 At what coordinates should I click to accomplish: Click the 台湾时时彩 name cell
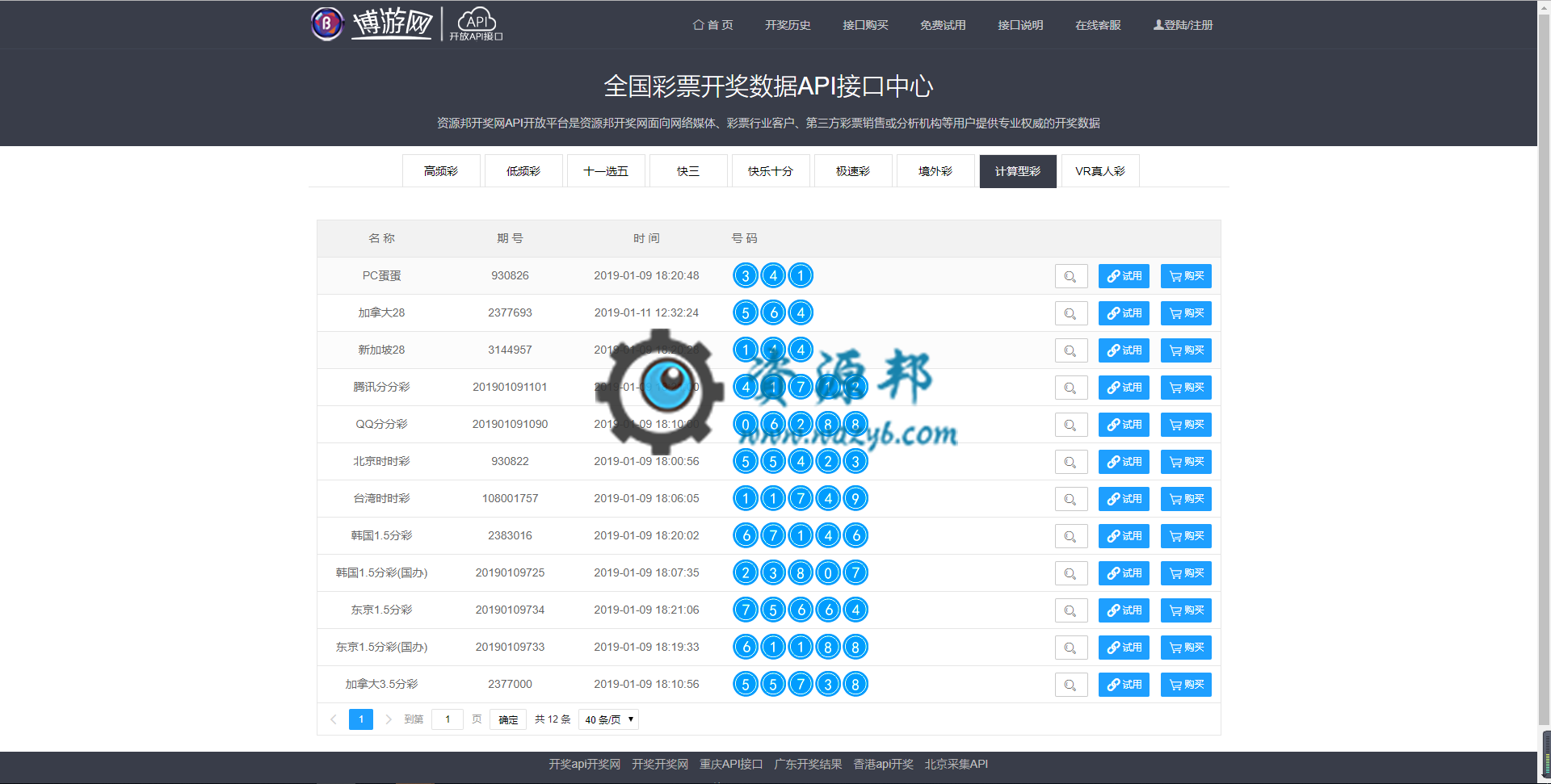[x=381, y=499]
